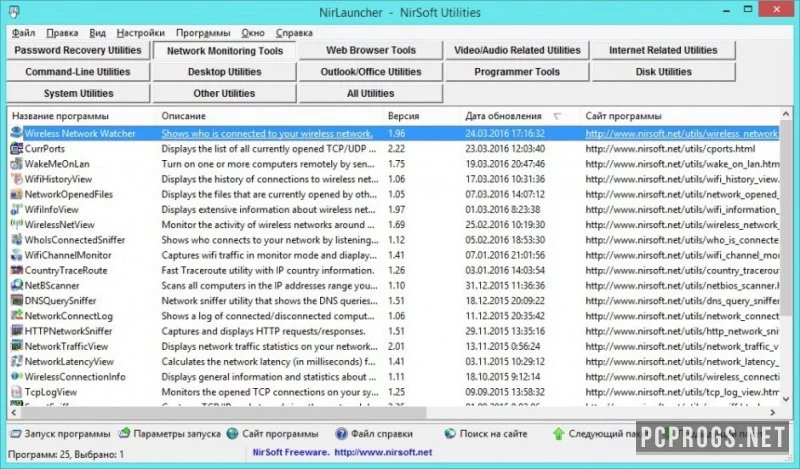Image resolution: width=800 pixels, height=469 pixels.
Task: Click the WirelessNetView program icon
Action: point(16,225)
